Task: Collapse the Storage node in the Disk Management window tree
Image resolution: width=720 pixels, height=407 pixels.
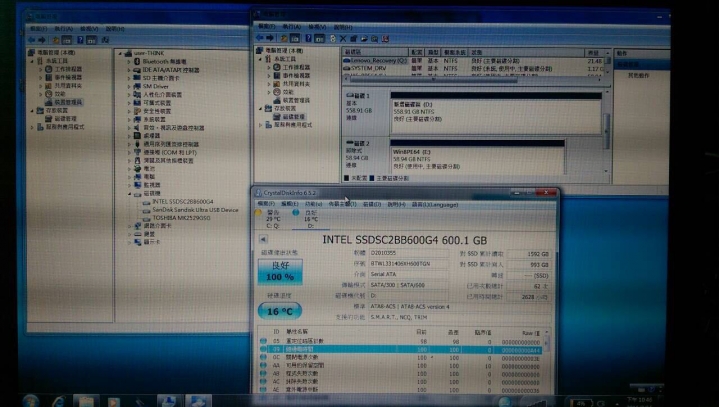Action: click(x=260, y=108)
